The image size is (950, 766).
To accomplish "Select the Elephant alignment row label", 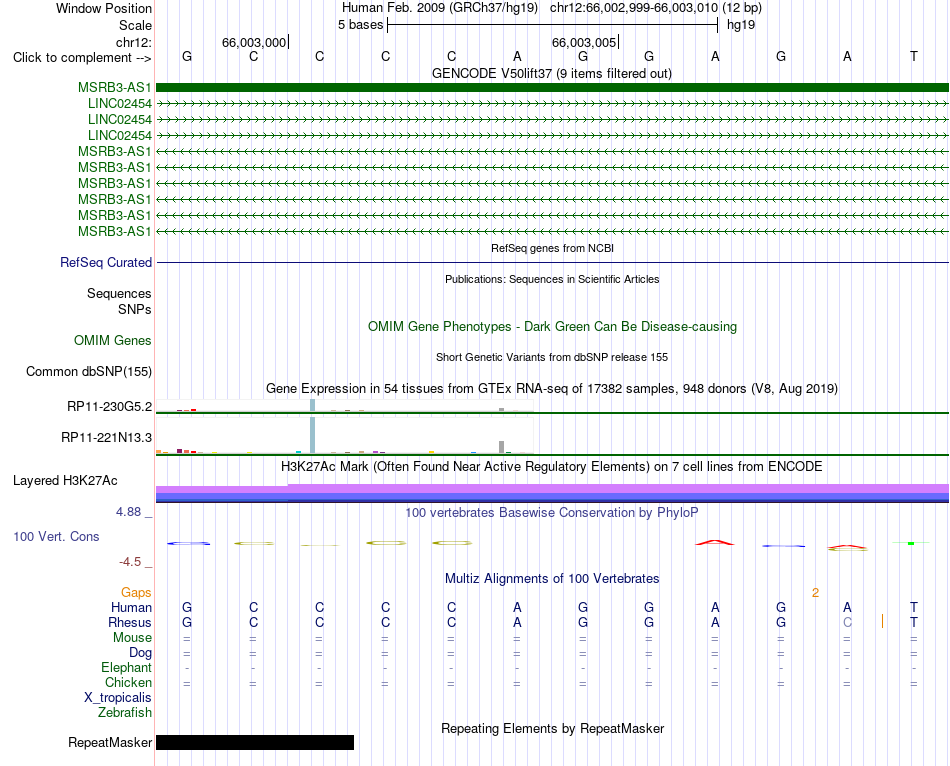I will (x=127, y=667).
